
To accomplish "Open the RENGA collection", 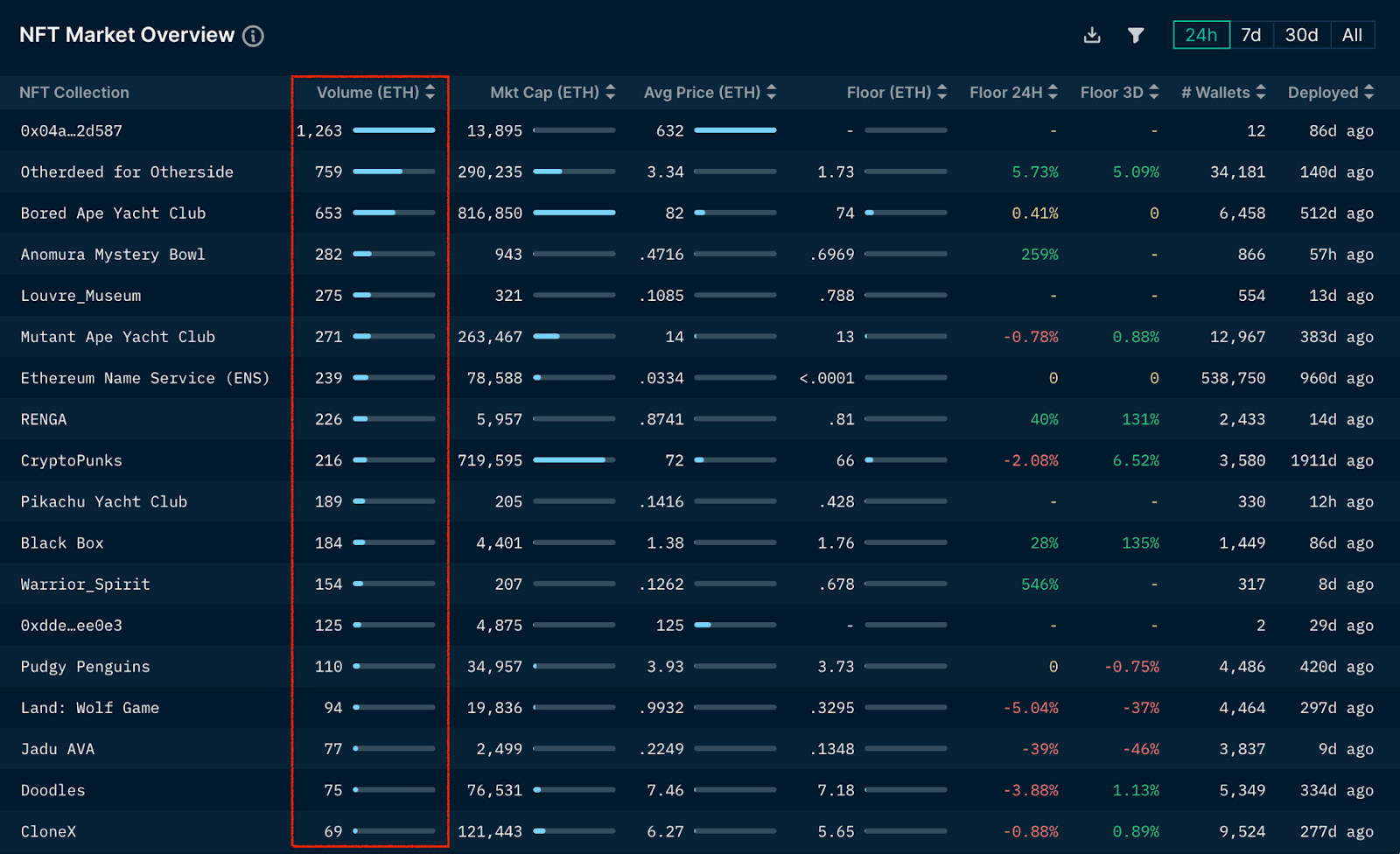I will coord(44,419).
